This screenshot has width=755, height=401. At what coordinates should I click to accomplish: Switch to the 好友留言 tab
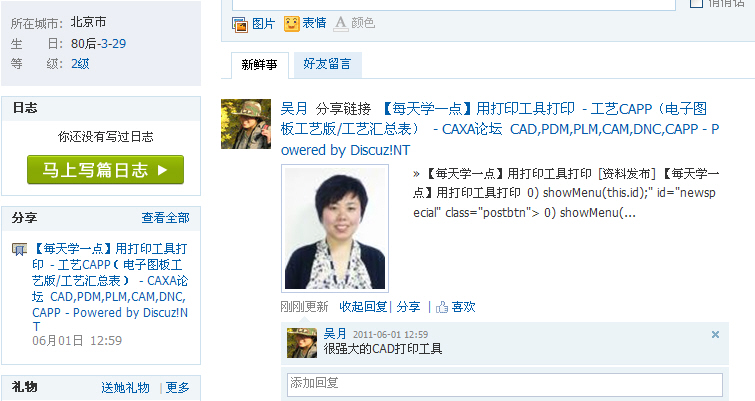pos(327,64)
